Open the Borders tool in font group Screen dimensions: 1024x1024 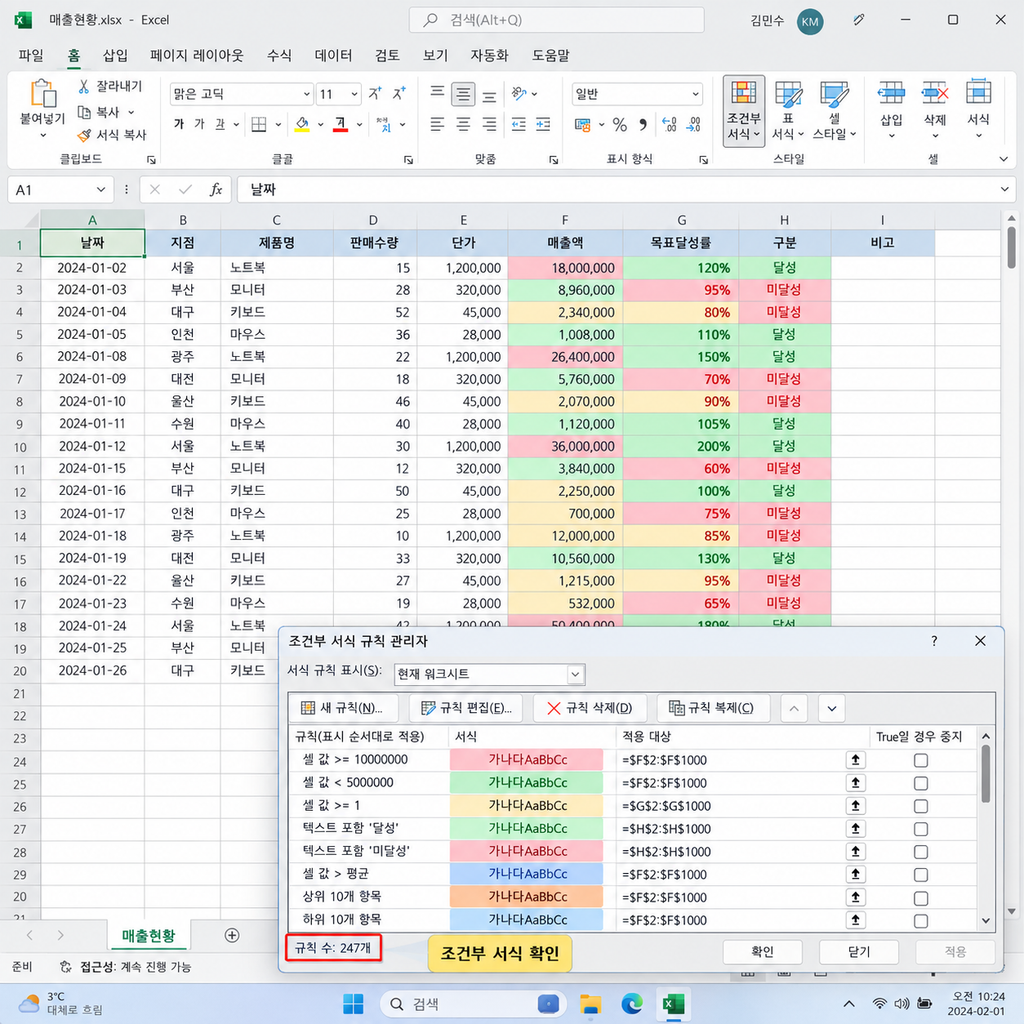click(259, 124)
